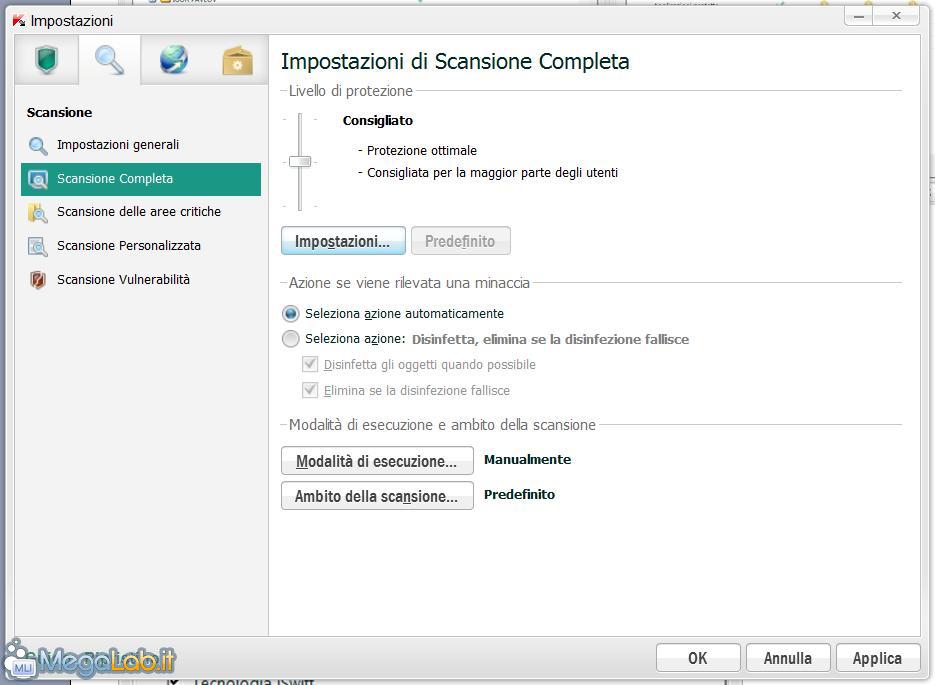Open 'Ambito della scansione...' dialog
935x685 pixels.
[x=377, y=496]
